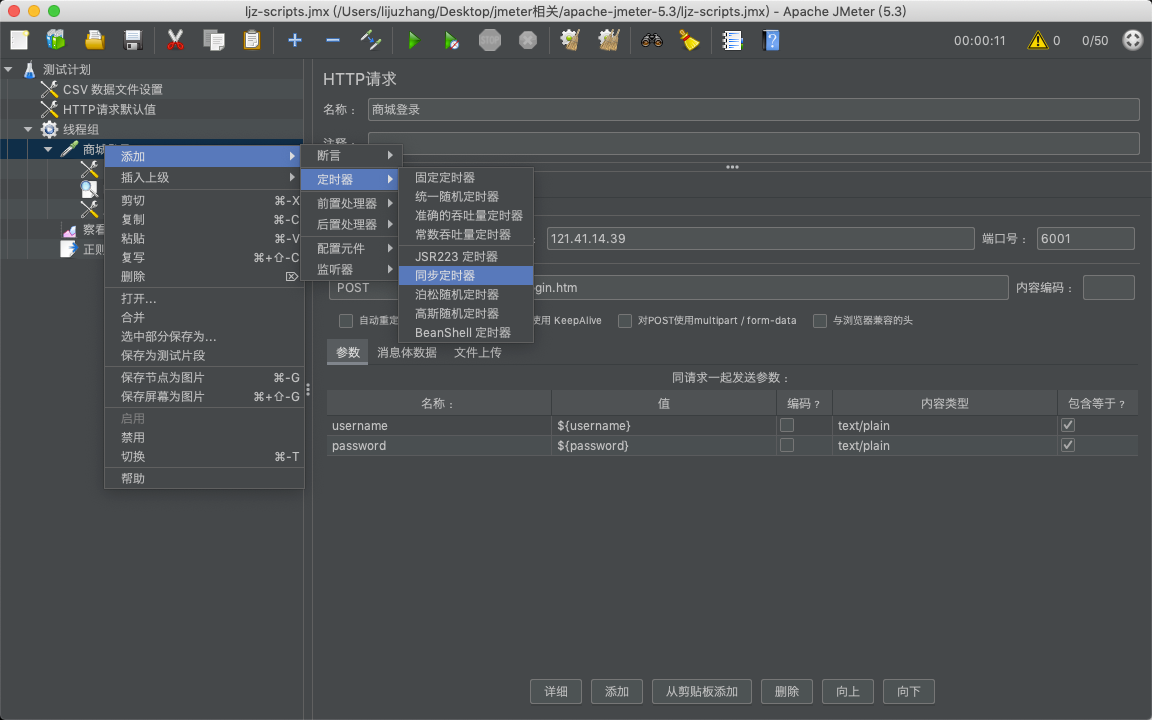Image resolution: width=1152 pixels, height=720 pixels.
Task: Clear all results with double broom icon
Action: tap(609, 40)
